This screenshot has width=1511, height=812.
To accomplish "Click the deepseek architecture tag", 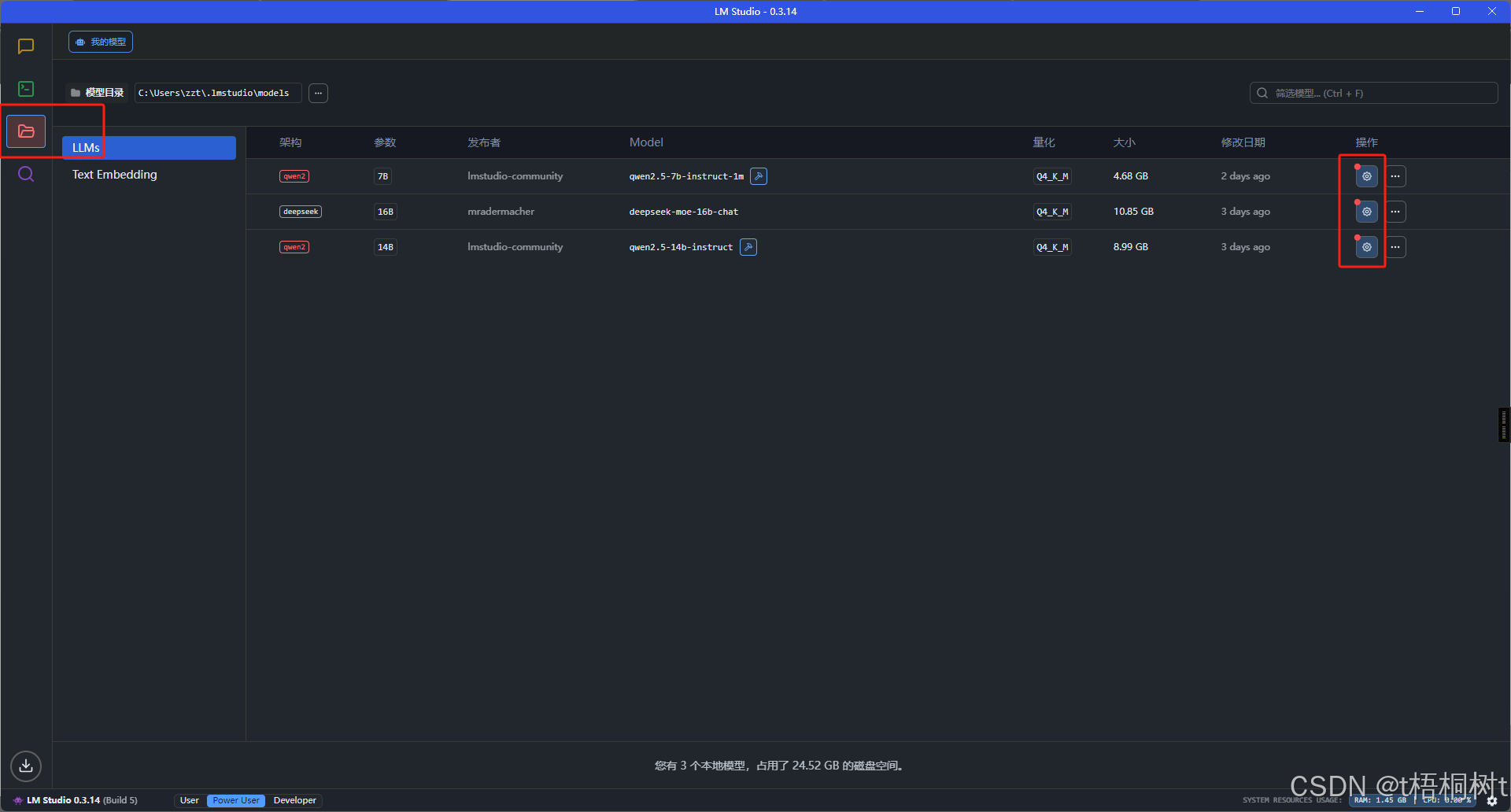I will [301, 212].
